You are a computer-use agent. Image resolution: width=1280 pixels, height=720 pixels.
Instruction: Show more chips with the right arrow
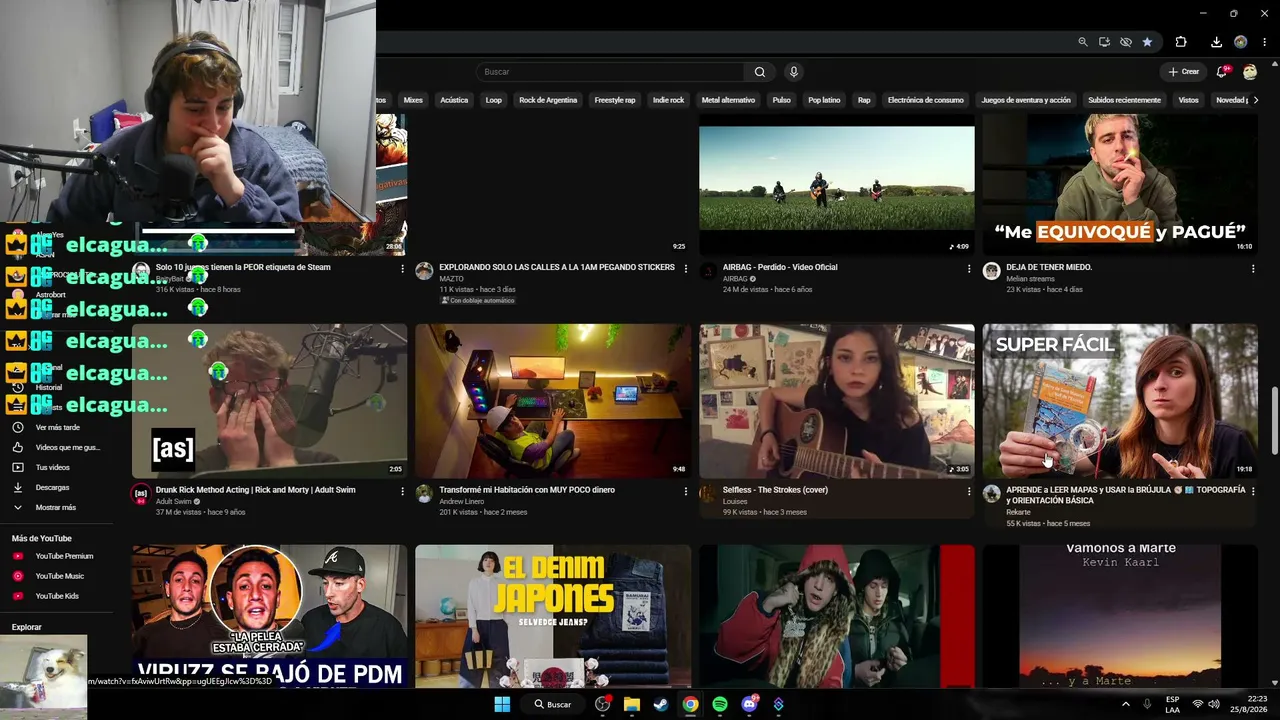click(x=1256, y=100)
